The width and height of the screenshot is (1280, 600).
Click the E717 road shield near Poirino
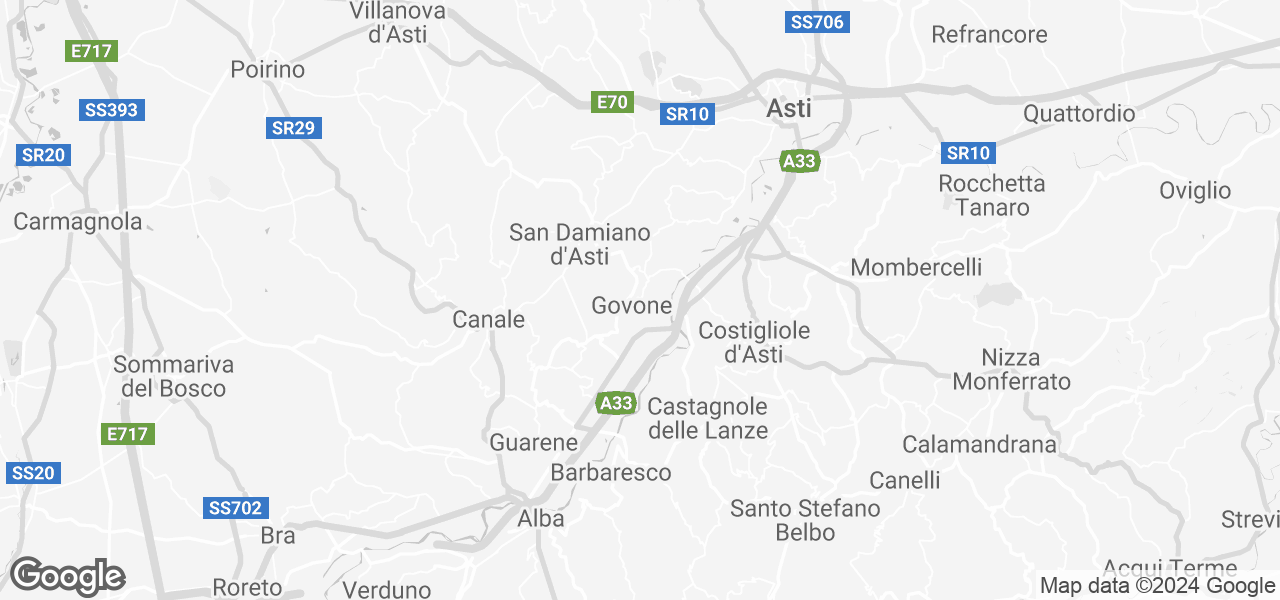[92, 50]
